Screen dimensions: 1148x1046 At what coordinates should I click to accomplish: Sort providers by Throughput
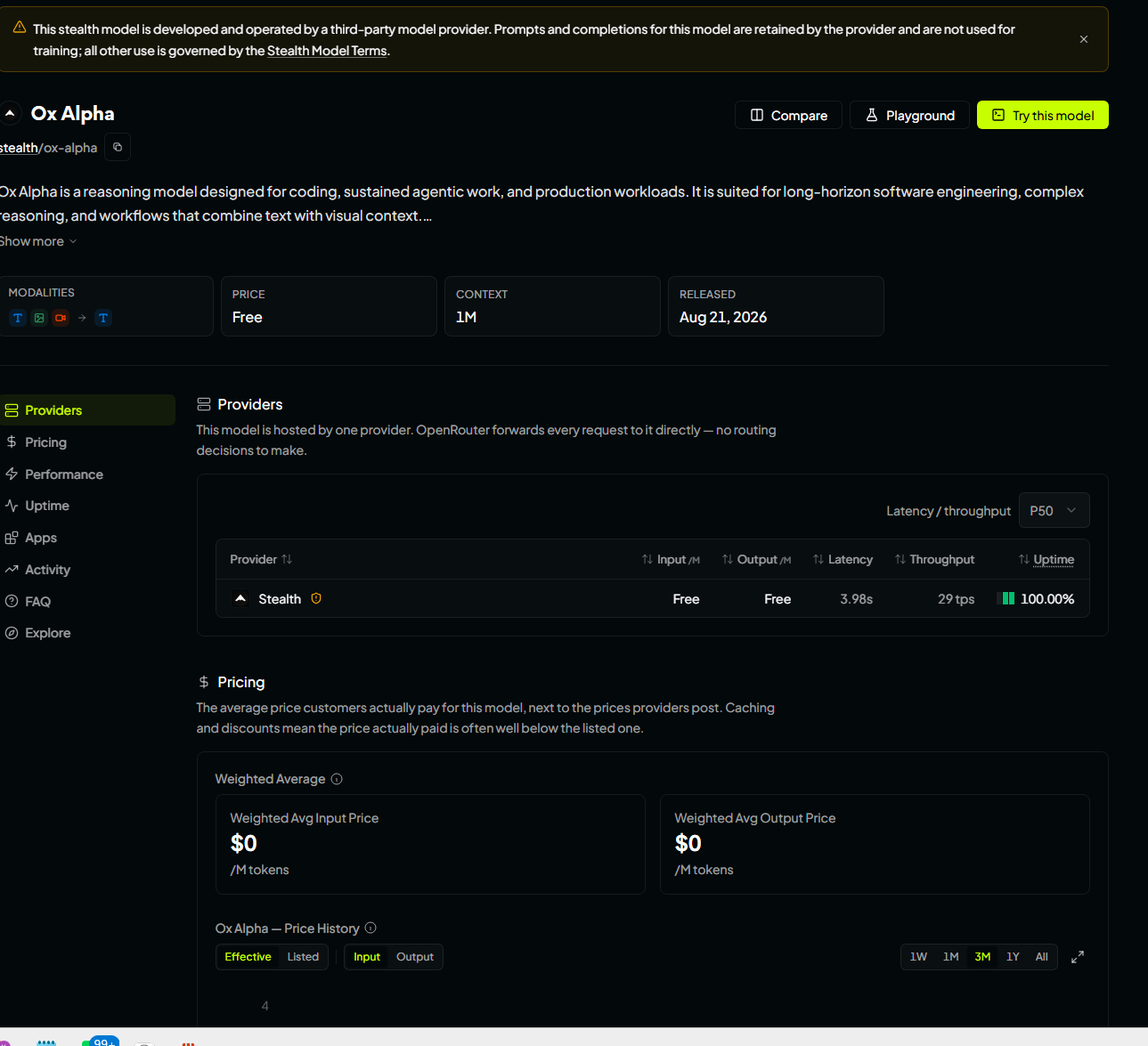pyautogui.click(x=934, y=559)
